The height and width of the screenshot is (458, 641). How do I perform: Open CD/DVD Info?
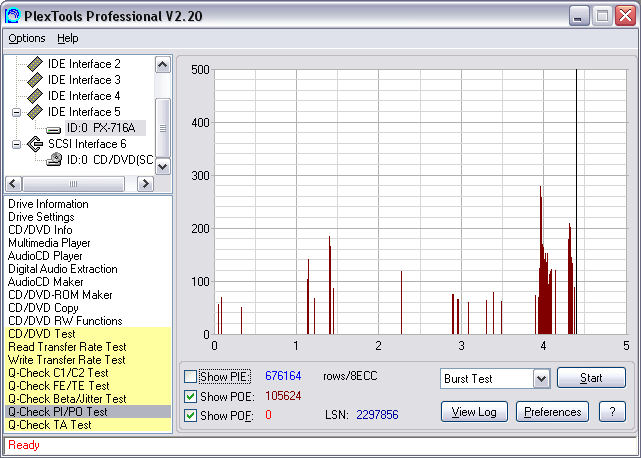[x=40, y=230]
